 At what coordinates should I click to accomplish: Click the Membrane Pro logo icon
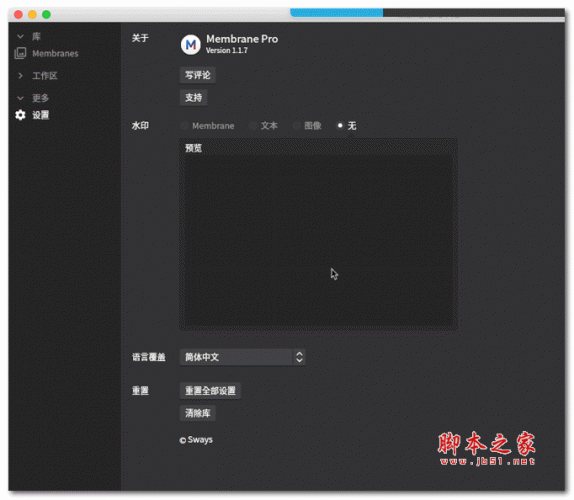(191, 45)
